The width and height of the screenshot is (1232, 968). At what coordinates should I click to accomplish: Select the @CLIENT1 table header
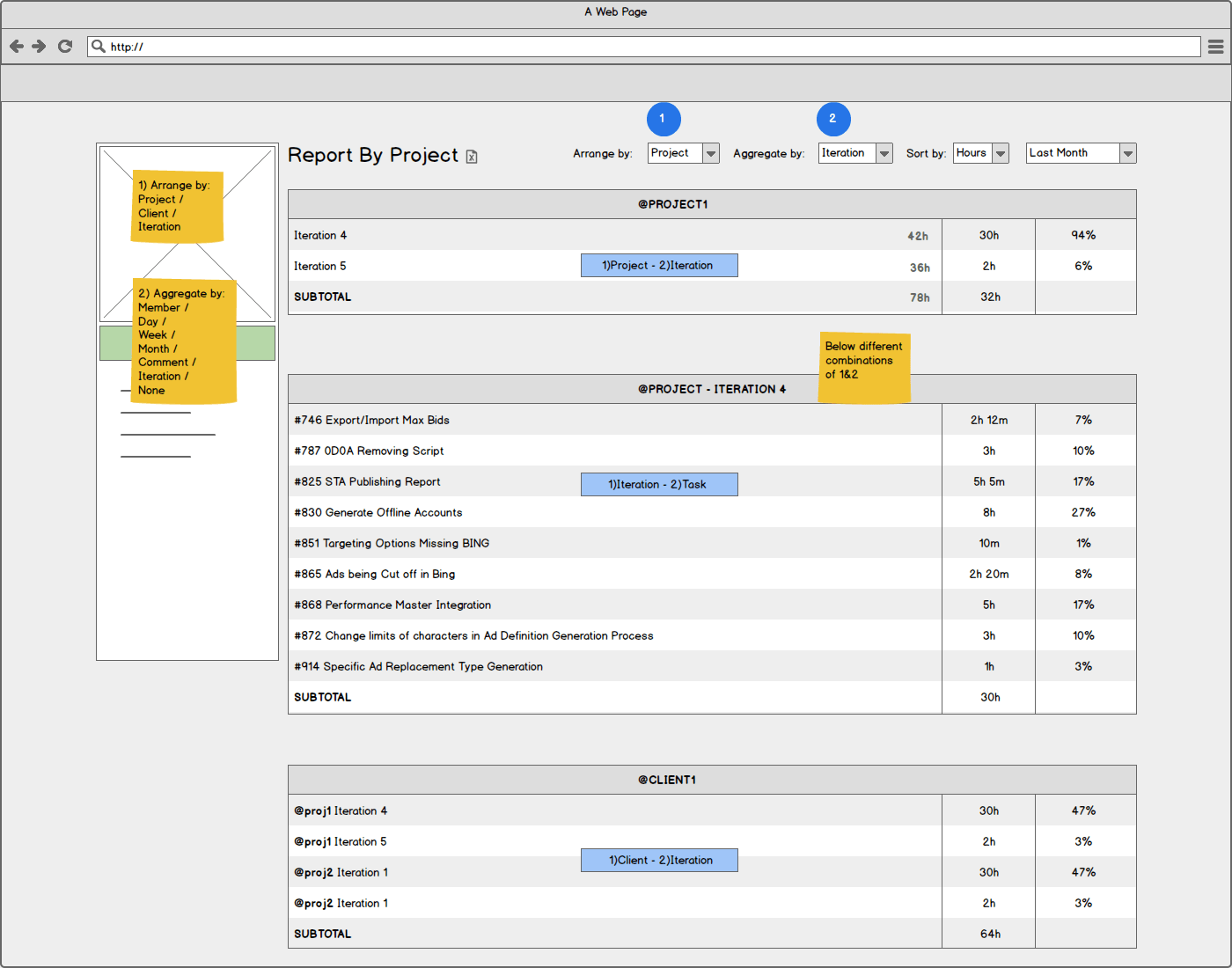click(x=712, y=780)
